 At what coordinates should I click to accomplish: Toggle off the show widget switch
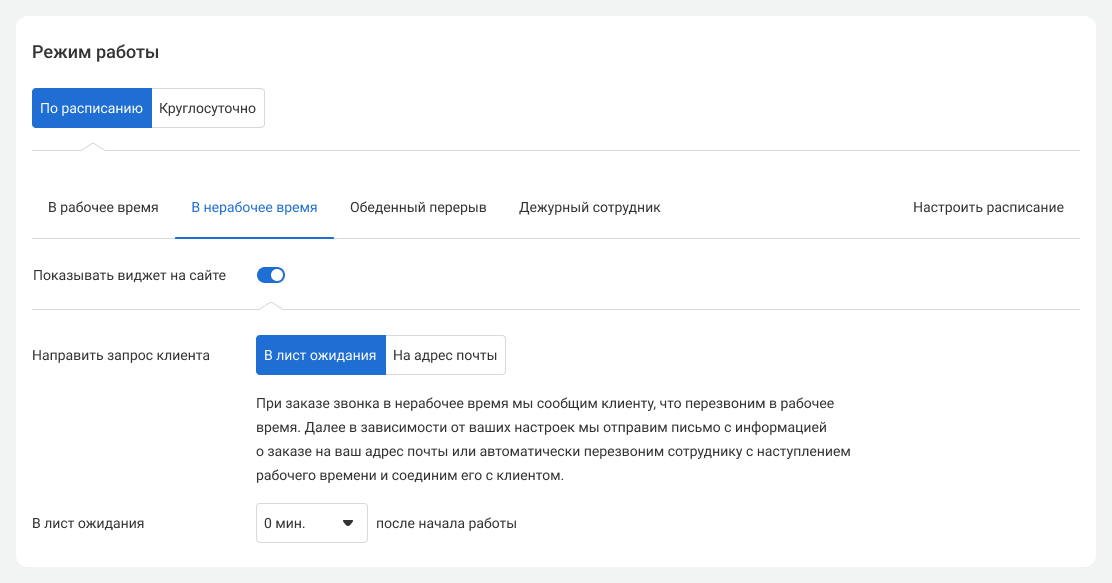click(x=271, y=275)
